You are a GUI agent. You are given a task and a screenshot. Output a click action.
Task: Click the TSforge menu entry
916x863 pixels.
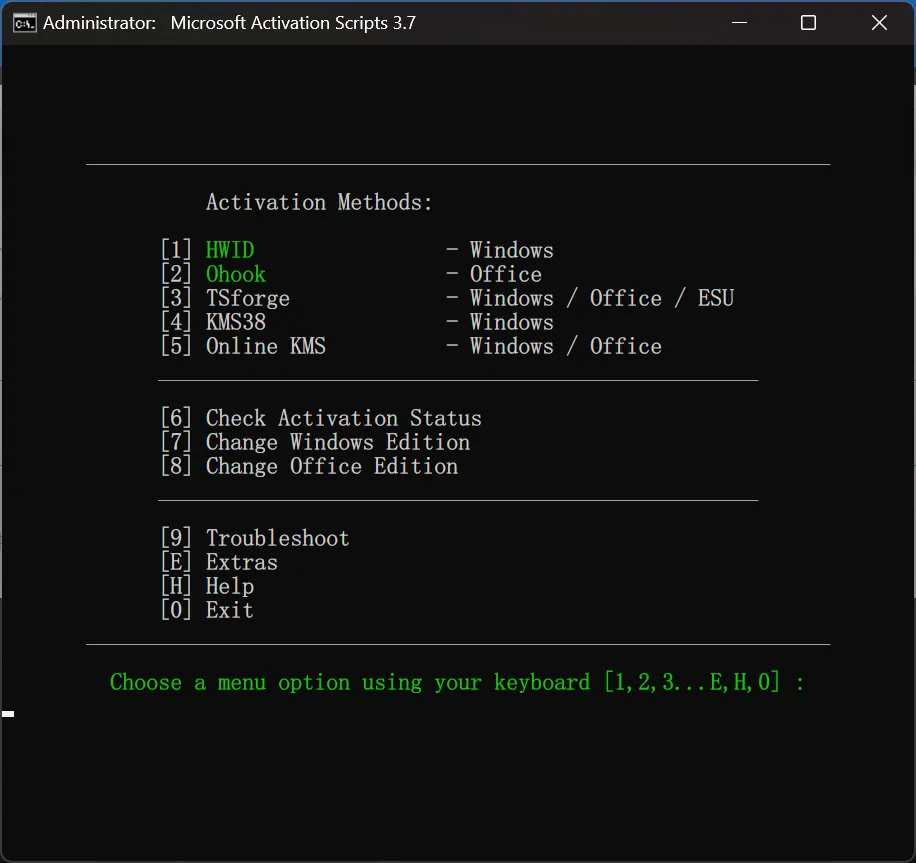(x=248, y=298)
